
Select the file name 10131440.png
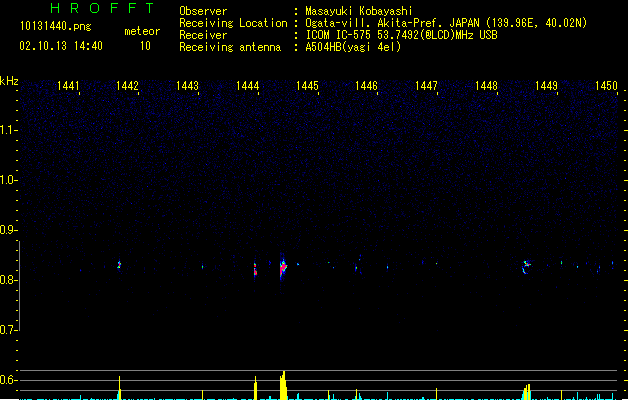point(56,26)
